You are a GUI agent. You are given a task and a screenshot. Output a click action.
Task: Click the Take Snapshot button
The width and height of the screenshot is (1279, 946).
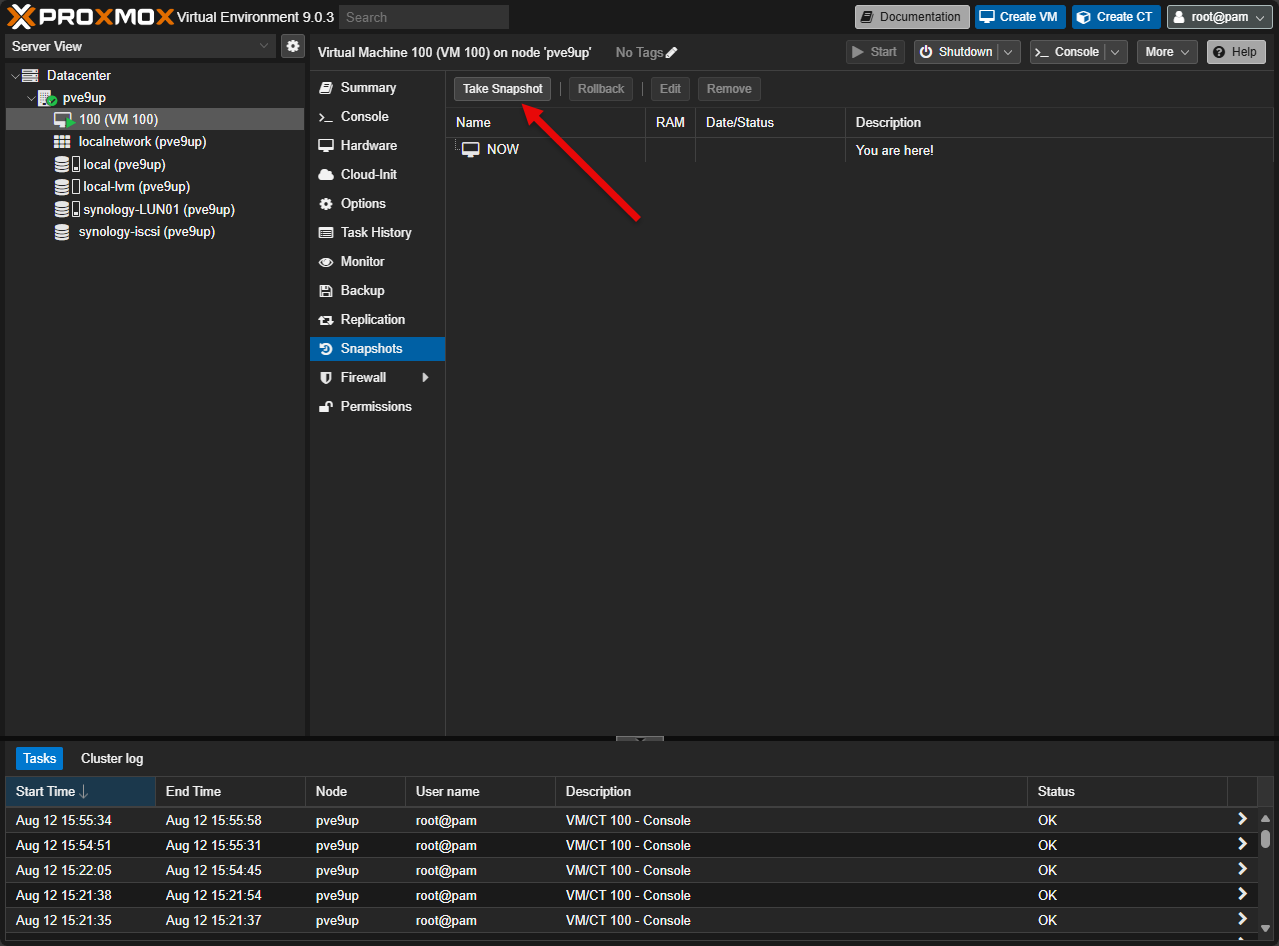coord(502,88)
